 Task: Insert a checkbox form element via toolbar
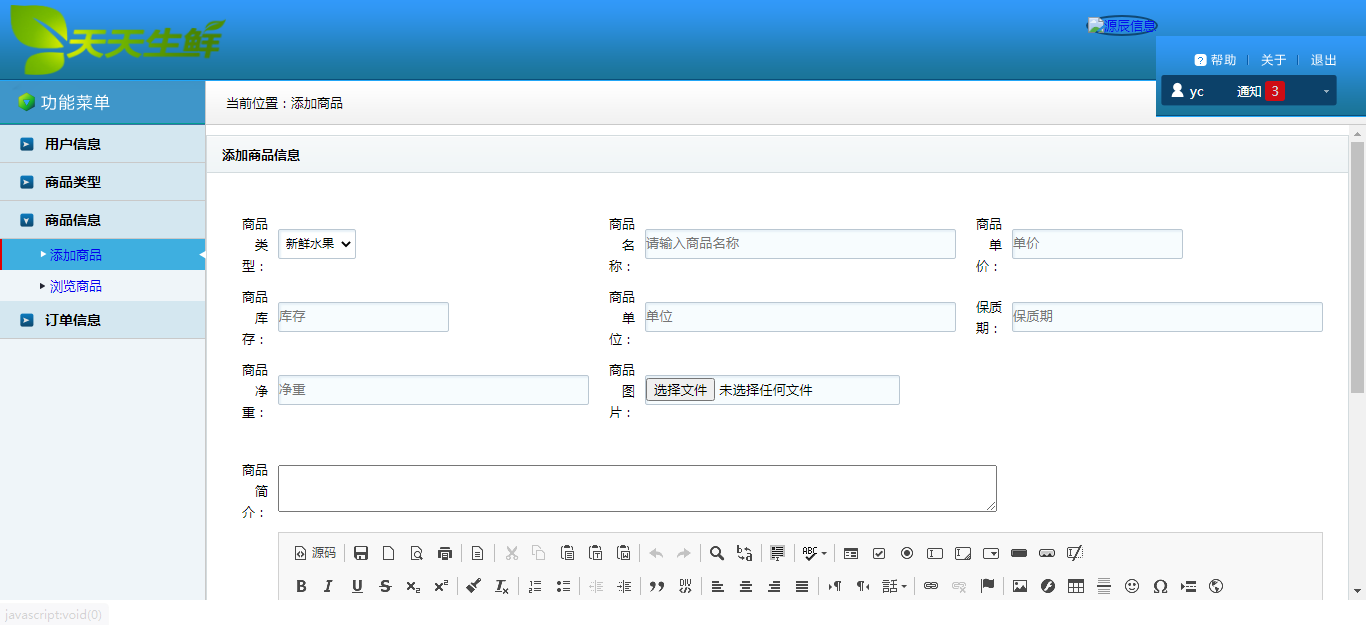point(879,553)
